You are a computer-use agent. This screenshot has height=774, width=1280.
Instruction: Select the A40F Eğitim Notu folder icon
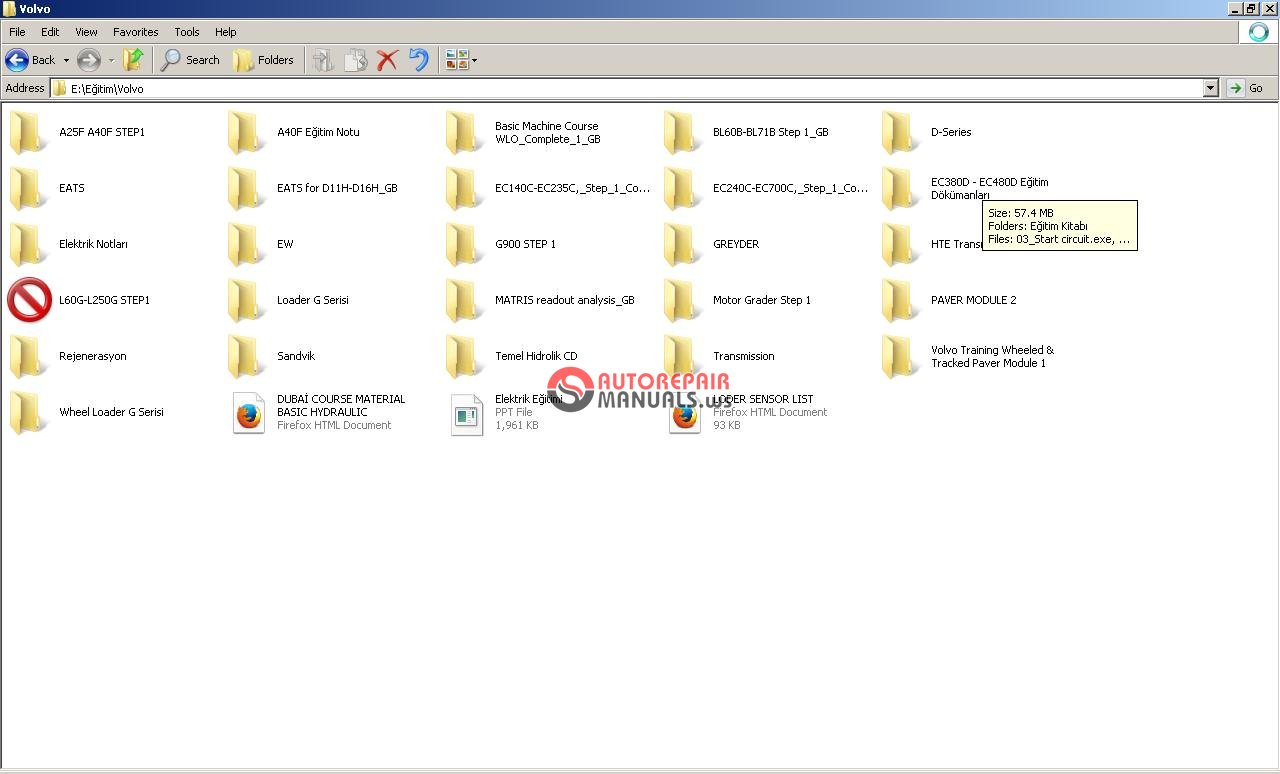click(x=246, y=132)
